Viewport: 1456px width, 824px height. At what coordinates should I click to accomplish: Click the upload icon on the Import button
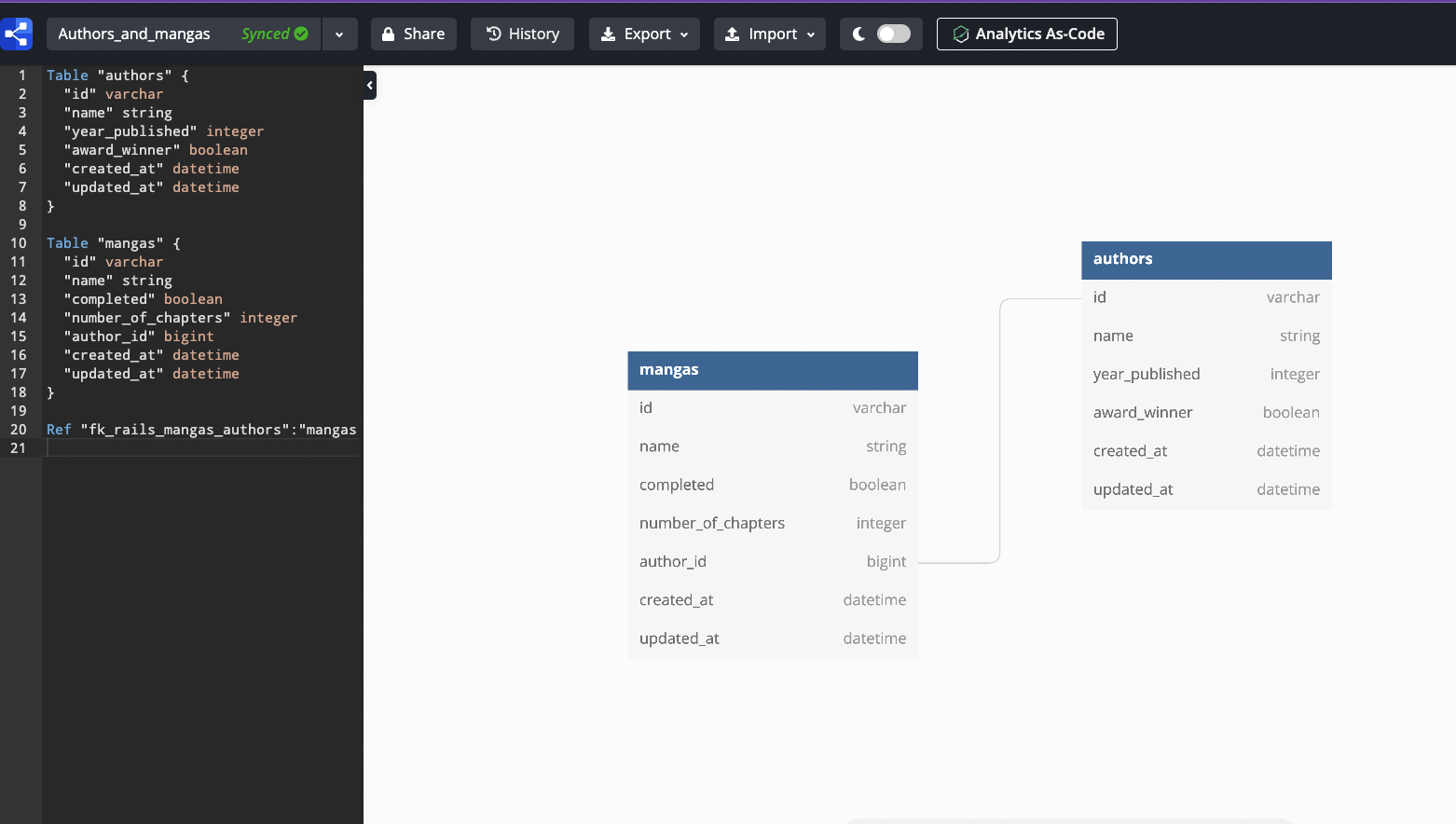click(735, 34)
